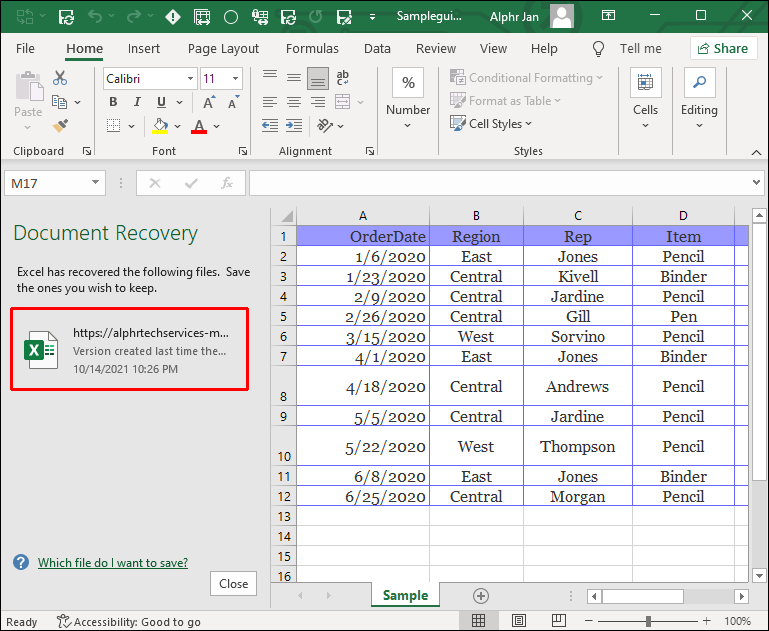Click the yellow fill color swatch

point(160,126)
